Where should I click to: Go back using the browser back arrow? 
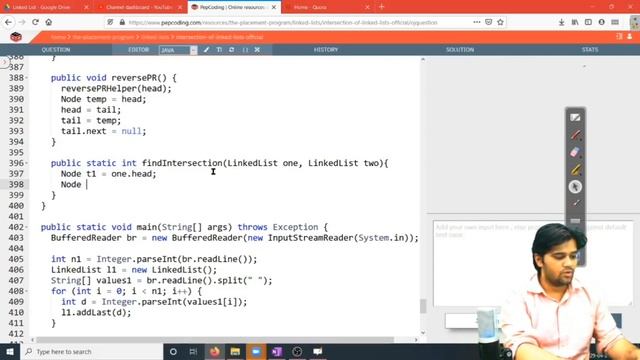[x=9, y=22]
